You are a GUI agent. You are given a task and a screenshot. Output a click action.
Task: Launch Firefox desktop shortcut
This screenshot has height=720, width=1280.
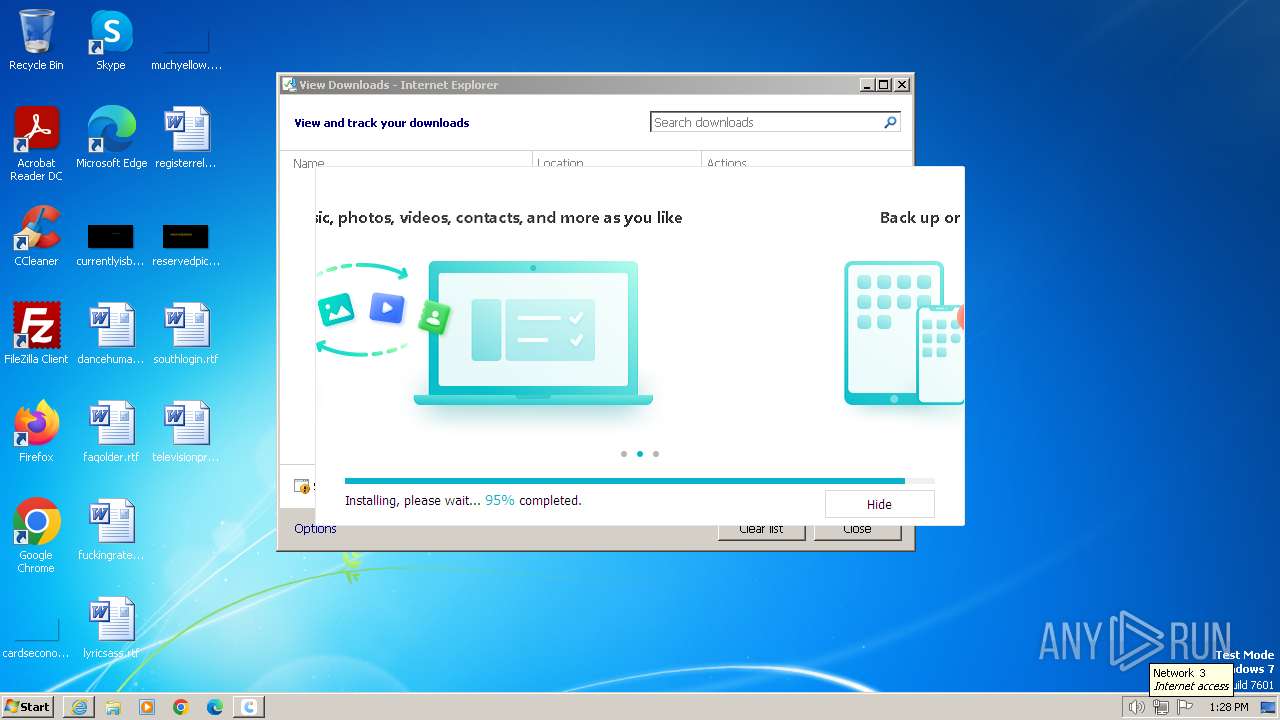pos(36,431)
